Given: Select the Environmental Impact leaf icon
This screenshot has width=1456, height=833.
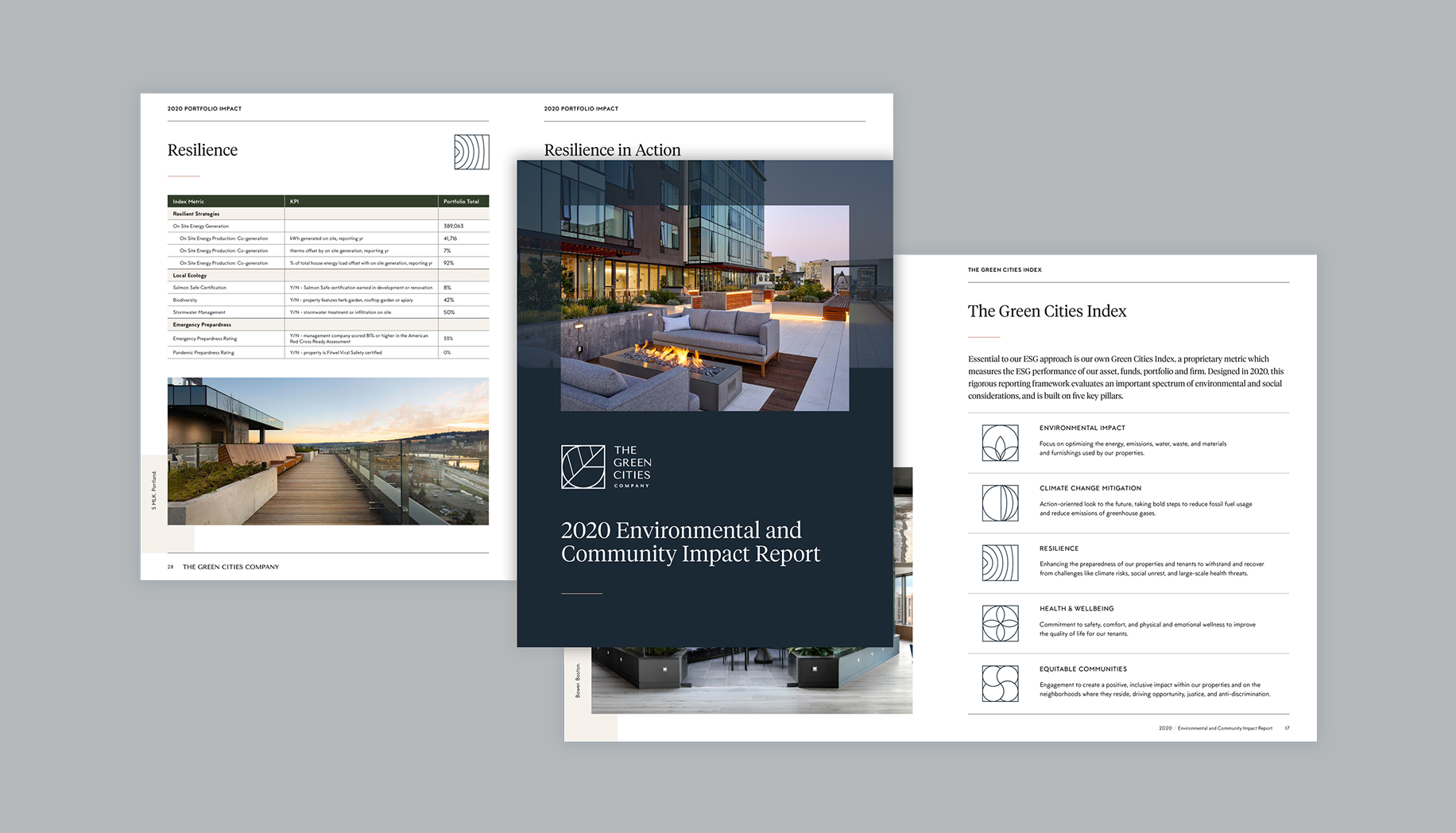Looking at the screenshot, I should coord(999,443).
